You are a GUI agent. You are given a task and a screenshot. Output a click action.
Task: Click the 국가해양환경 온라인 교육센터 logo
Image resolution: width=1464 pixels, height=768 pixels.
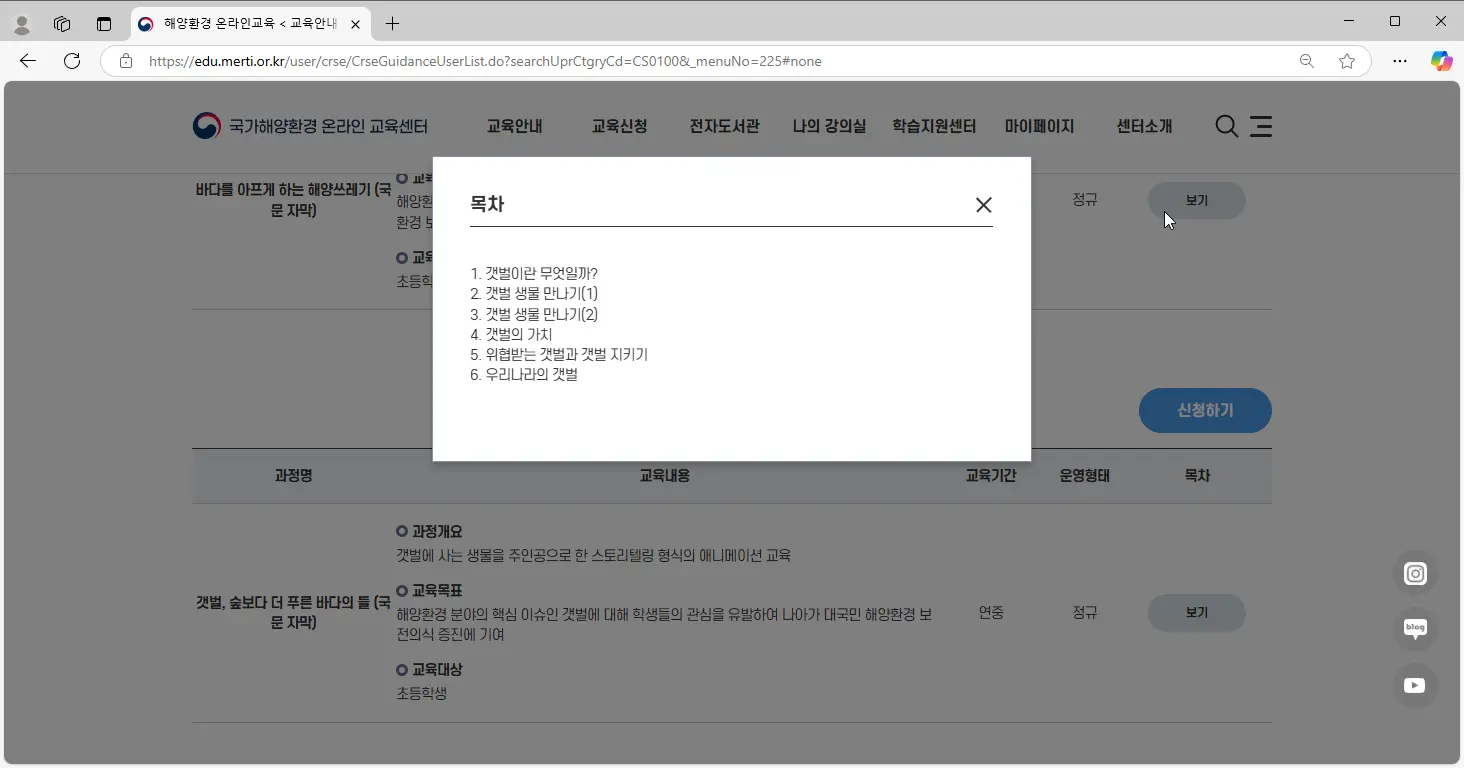311,125
